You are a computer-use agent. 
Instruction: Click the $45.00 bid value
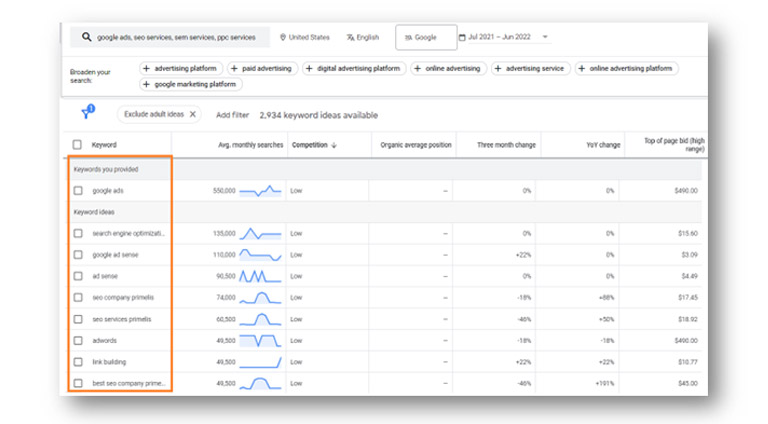(x=688, y=383)
